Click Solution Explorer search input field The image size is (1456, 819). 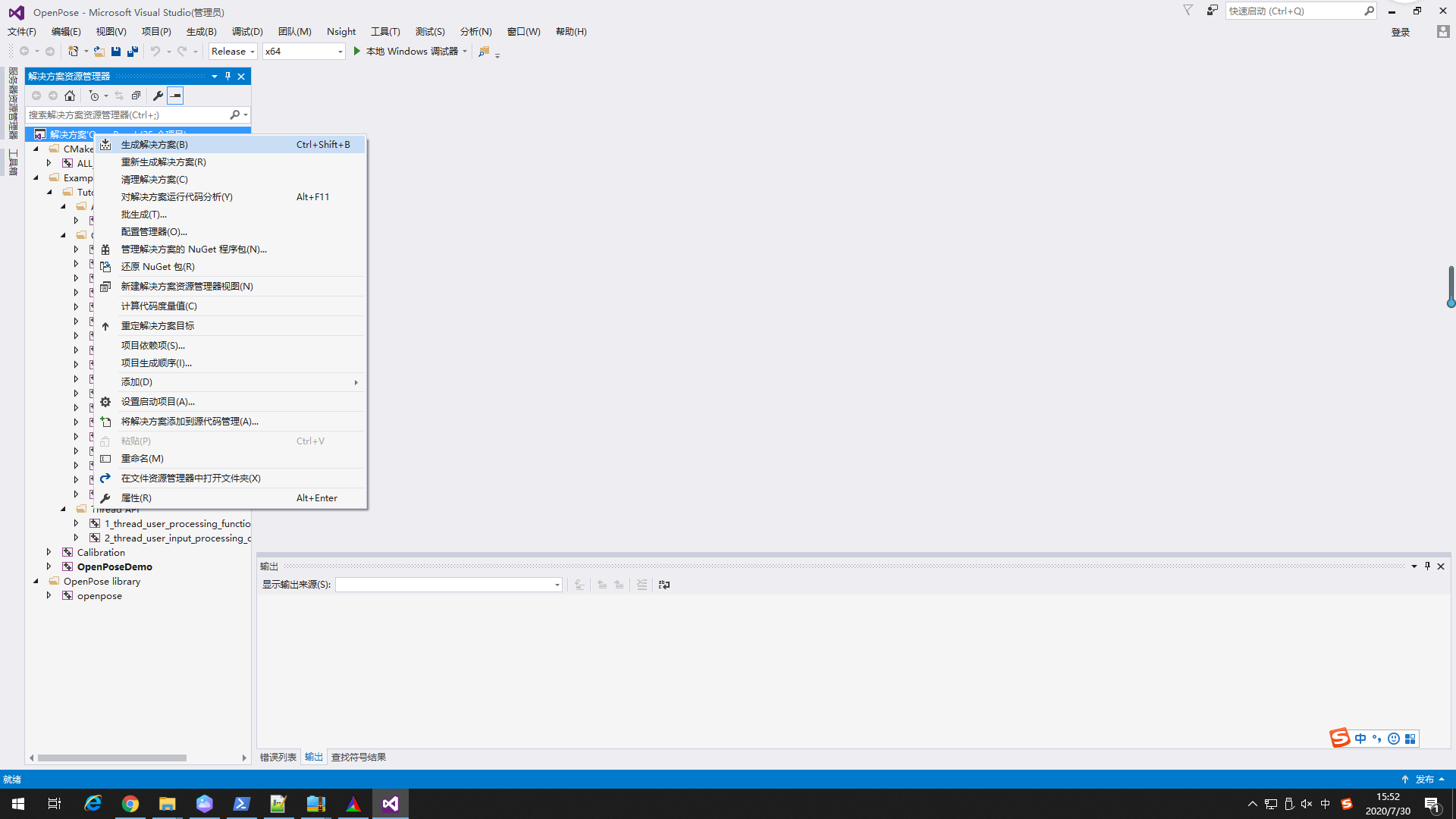(127, 115)
